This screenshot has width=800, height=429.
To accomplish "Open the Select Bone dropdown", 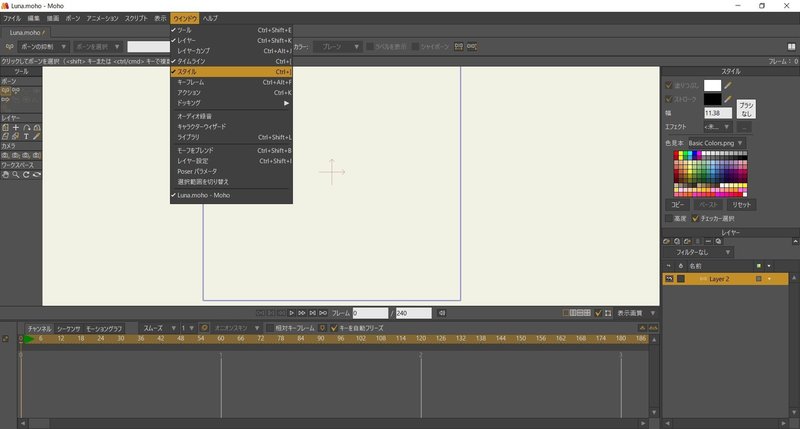I will click(97, 46).
